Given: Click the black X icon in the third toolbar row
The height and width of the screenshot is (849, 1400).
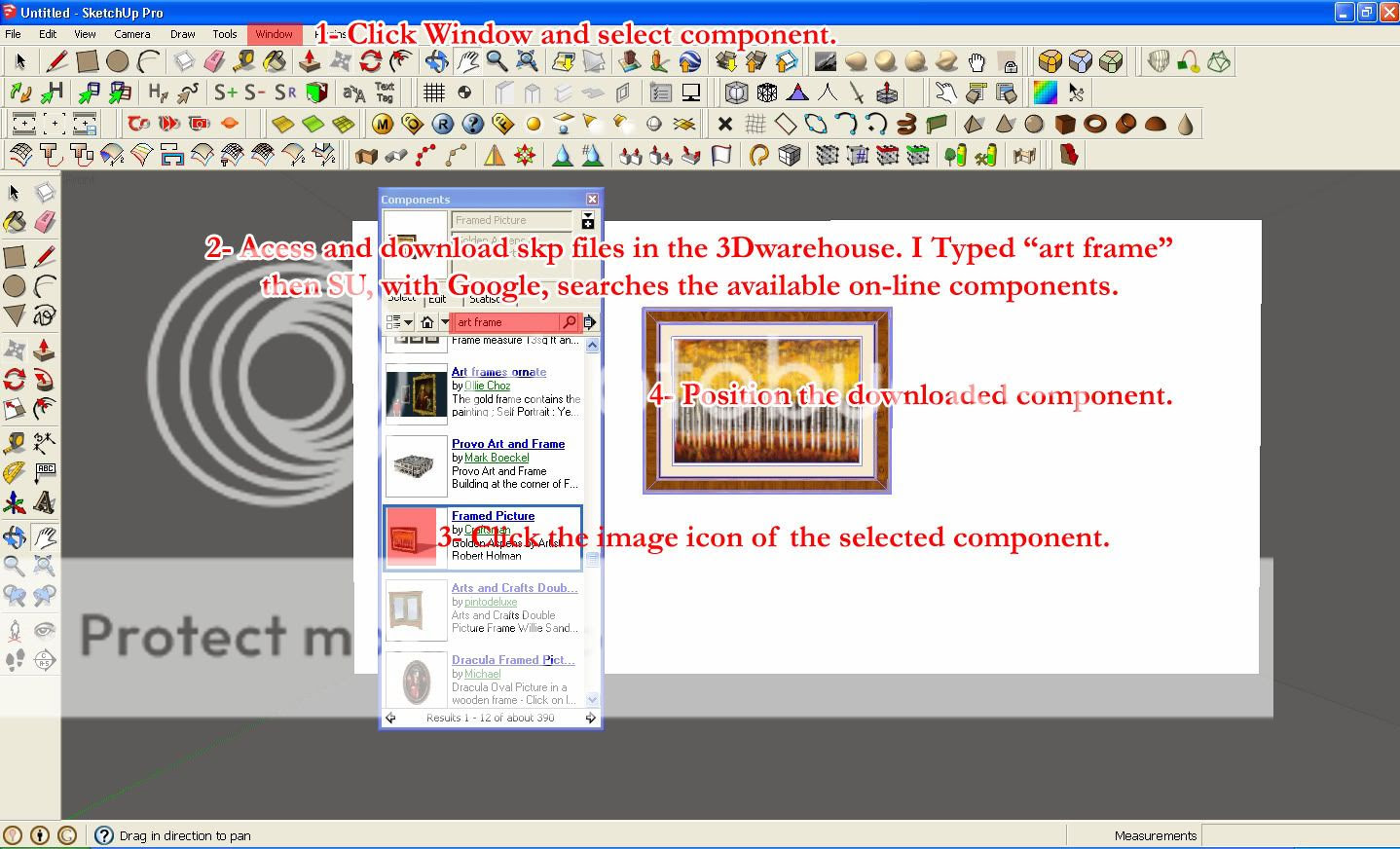Looking at the screenshot, I should [724, 124].
